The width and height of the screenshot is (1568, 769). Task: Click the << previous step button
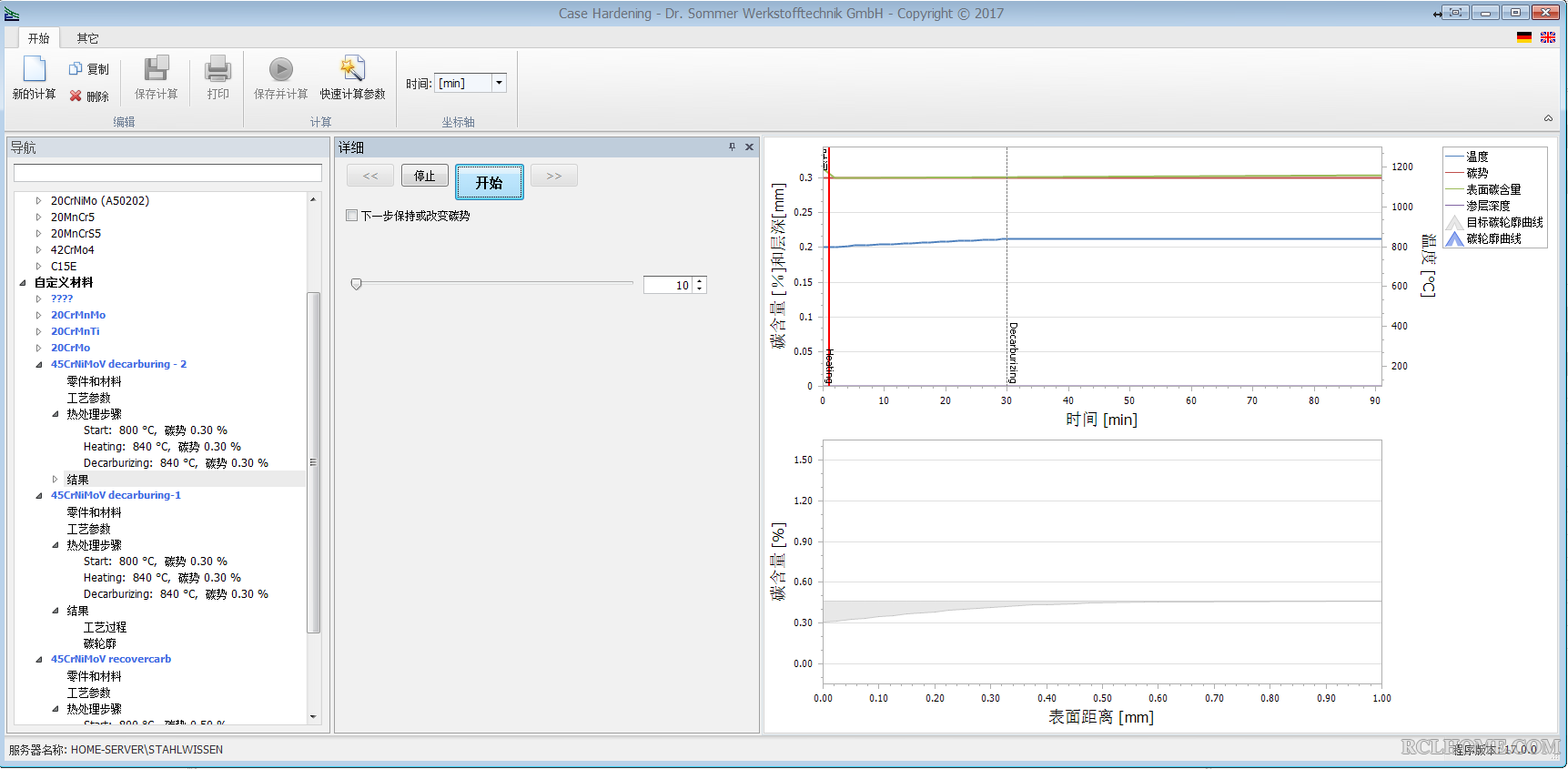370,176
